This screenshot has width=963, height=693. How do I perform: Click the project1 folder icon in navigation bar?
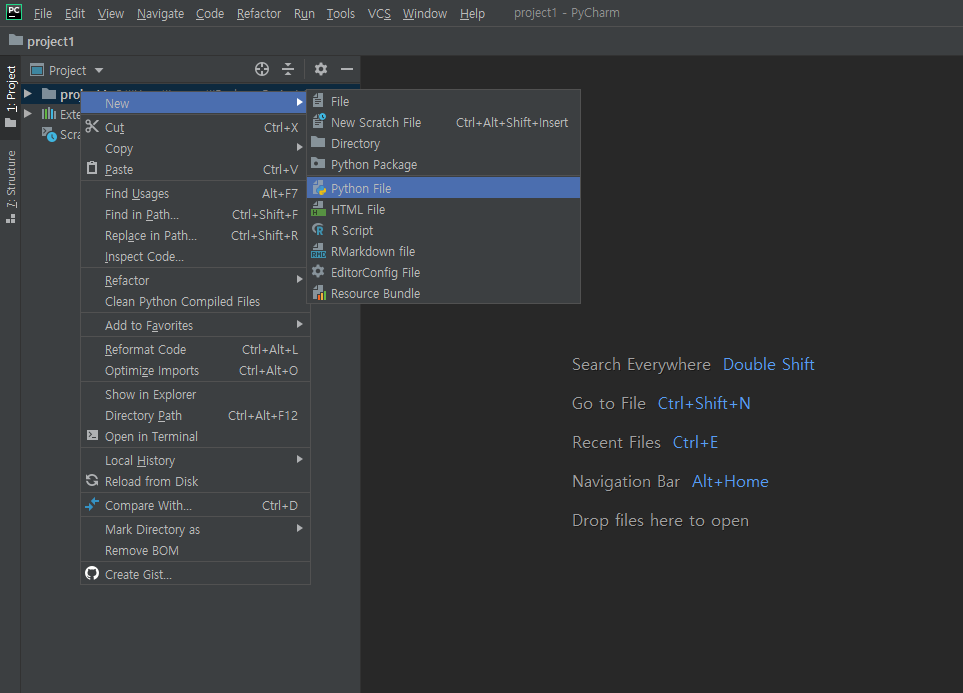click(x=16, y=41)
